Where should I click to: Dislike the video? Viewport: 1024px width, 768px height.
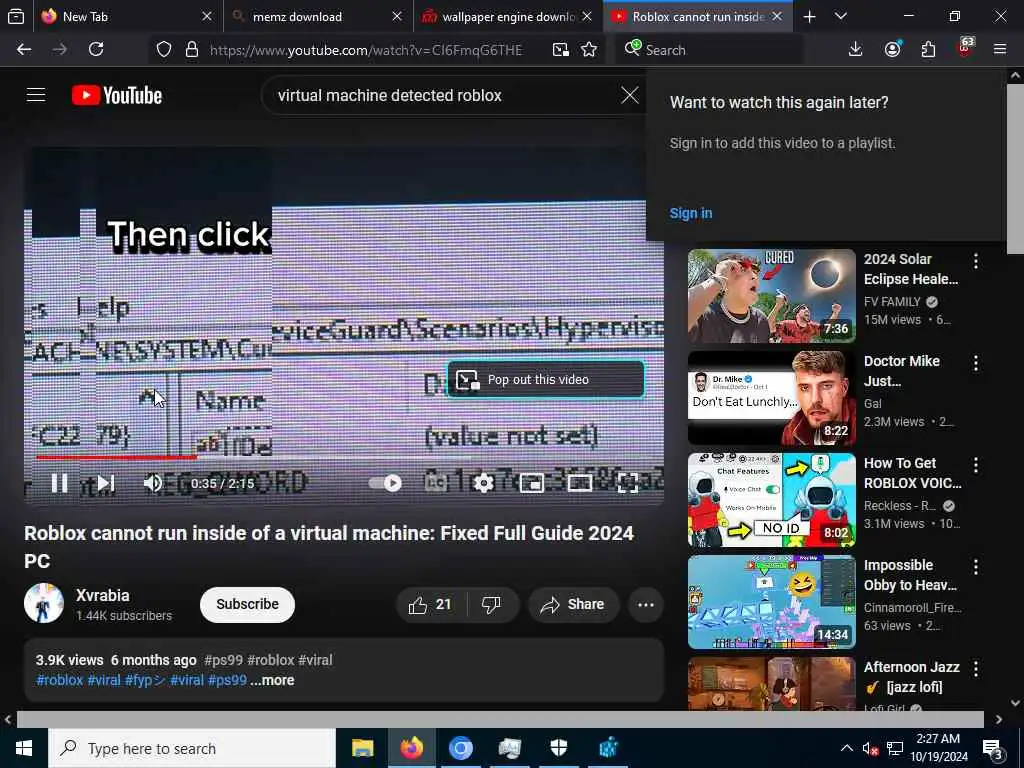(x=492, y=605)
